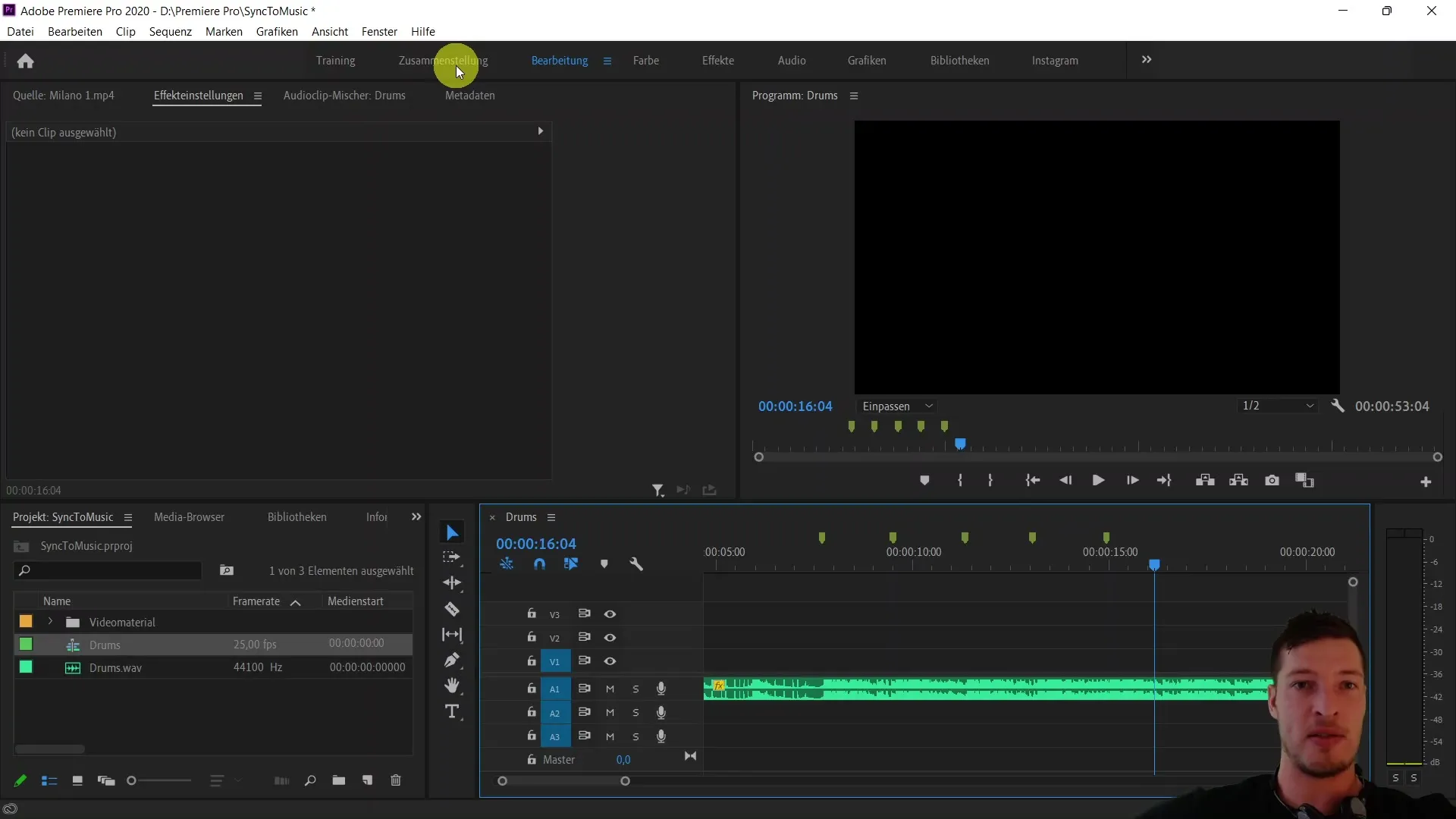Screen dimensions: 1456x819
Task: Switch to the Metadaten tab
Action: [470, 96]
